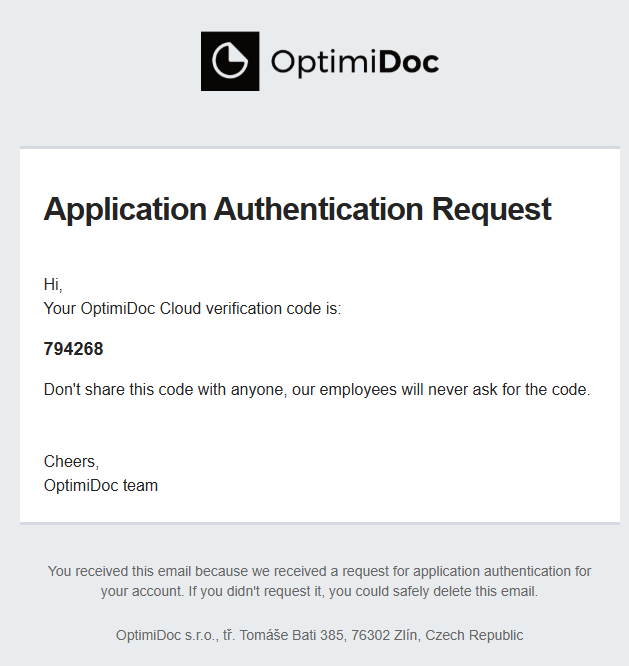Click "Czech Republic" in the footer address

click(478, 635)
